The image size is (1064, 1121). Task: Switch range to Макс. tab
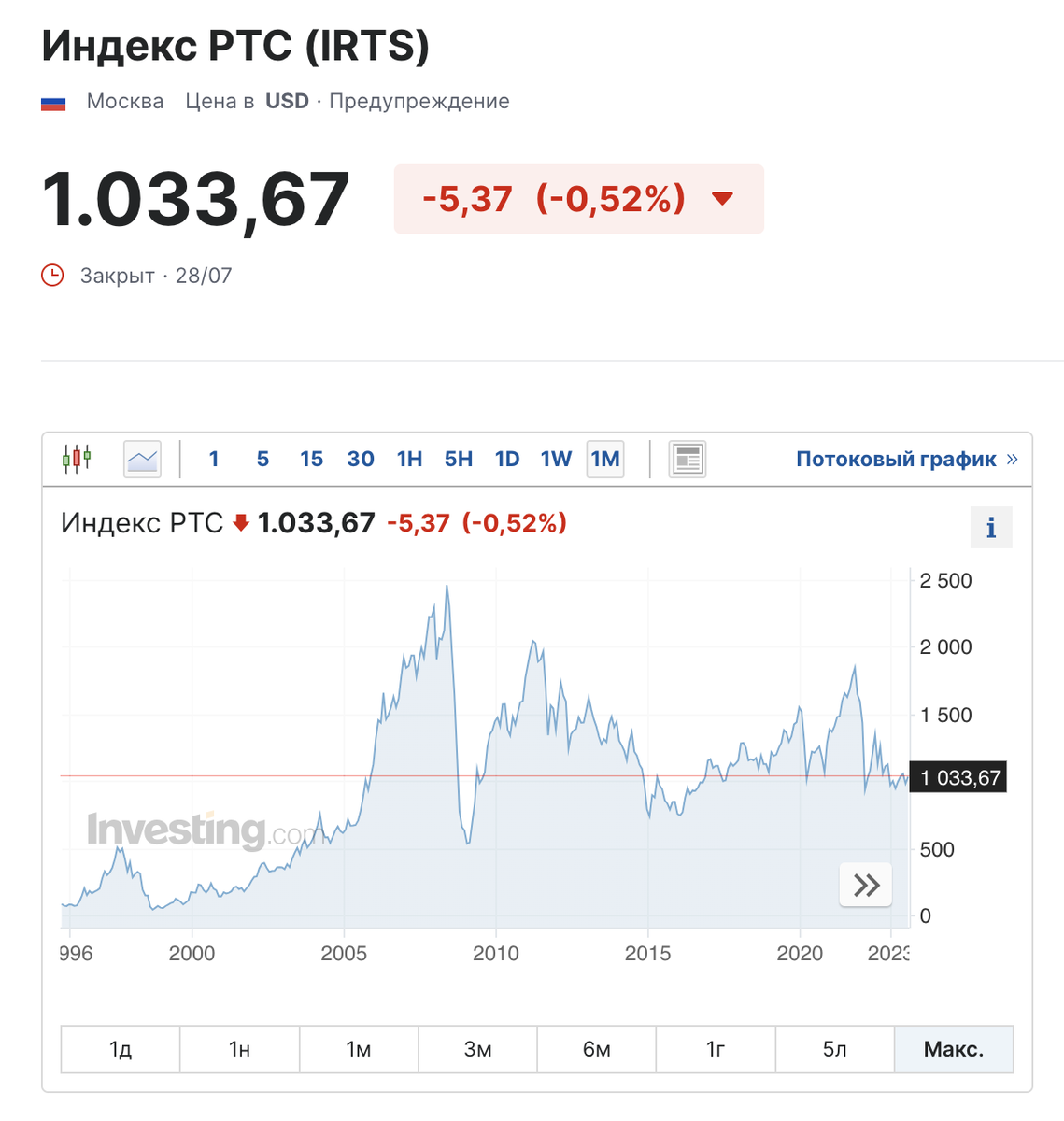click(953, 1049)
